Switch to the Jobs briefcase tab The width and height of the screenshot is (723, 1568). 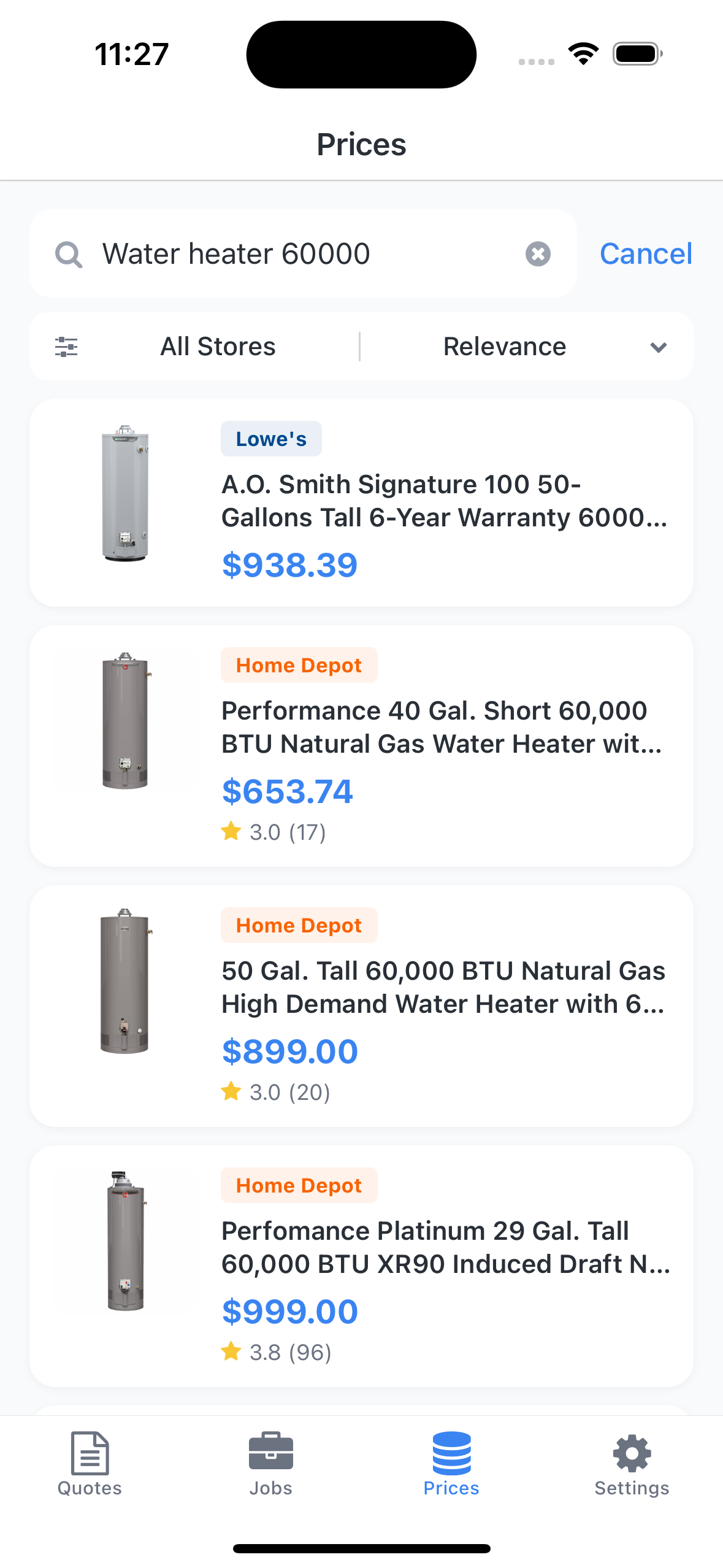point(270,1462)
